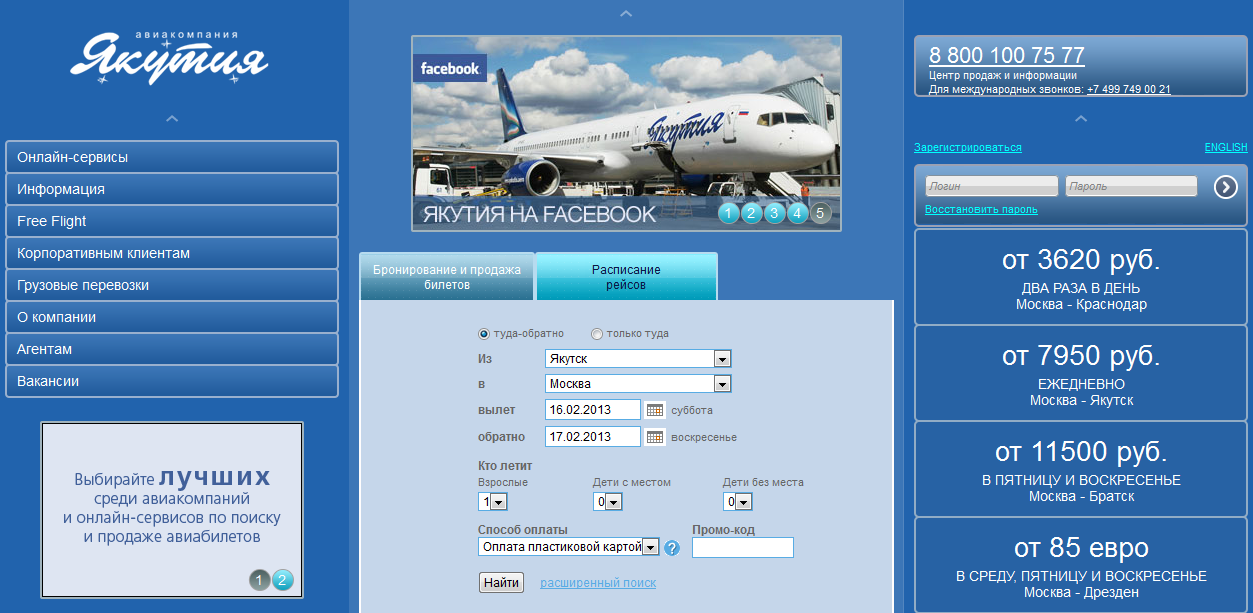Click the Yakutia airline logo
Image resolution: width=1253 pixels, height=613 pixels.
point(169,58)
